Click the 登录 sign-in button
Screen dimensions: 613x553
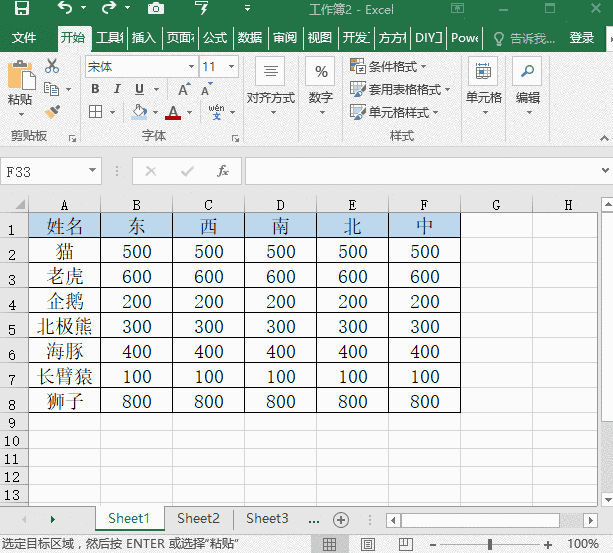point(582,38)
